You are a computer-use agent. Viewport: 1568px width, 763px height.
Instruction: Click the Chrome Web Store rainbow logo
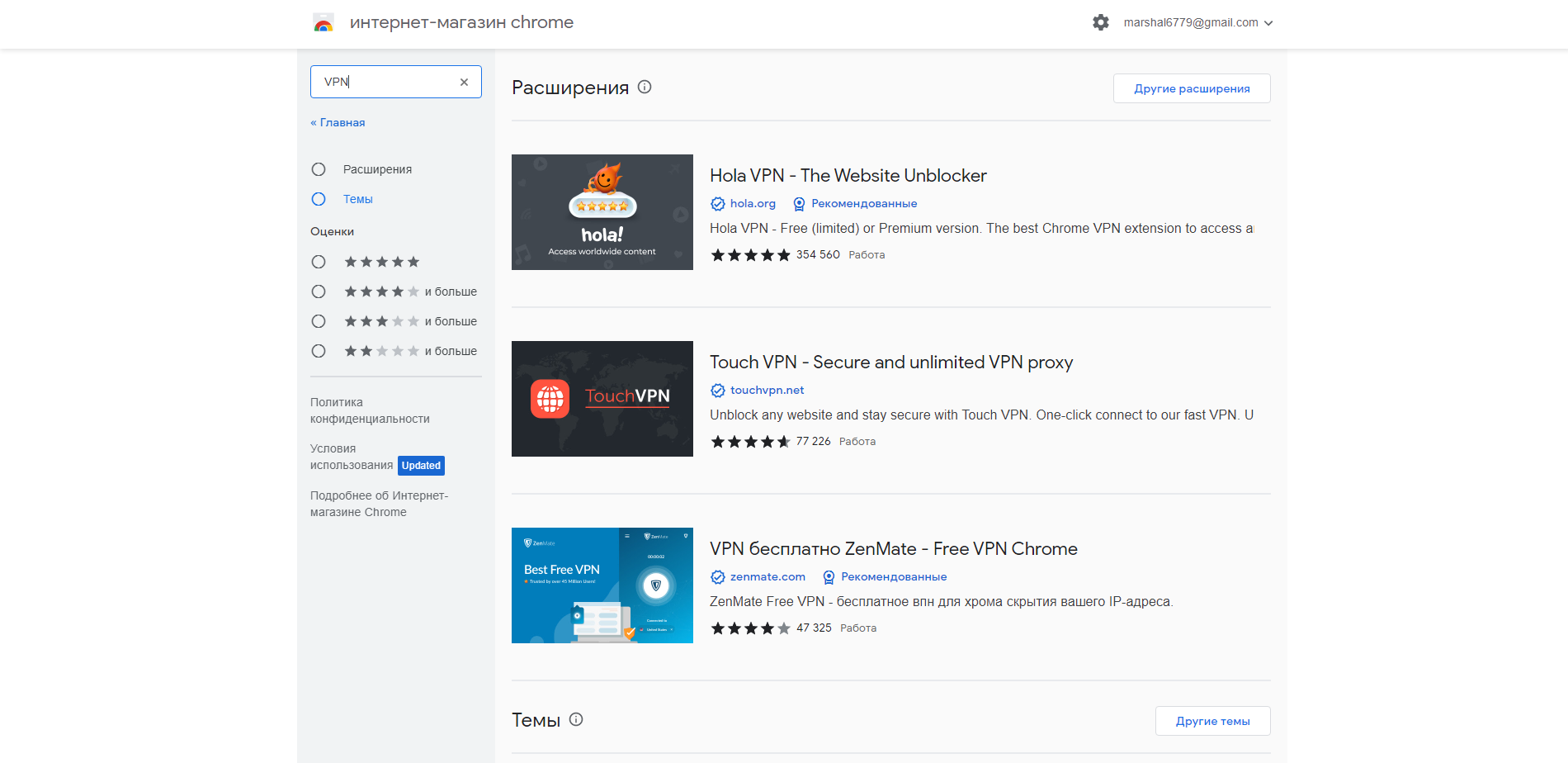pos(324,22)
